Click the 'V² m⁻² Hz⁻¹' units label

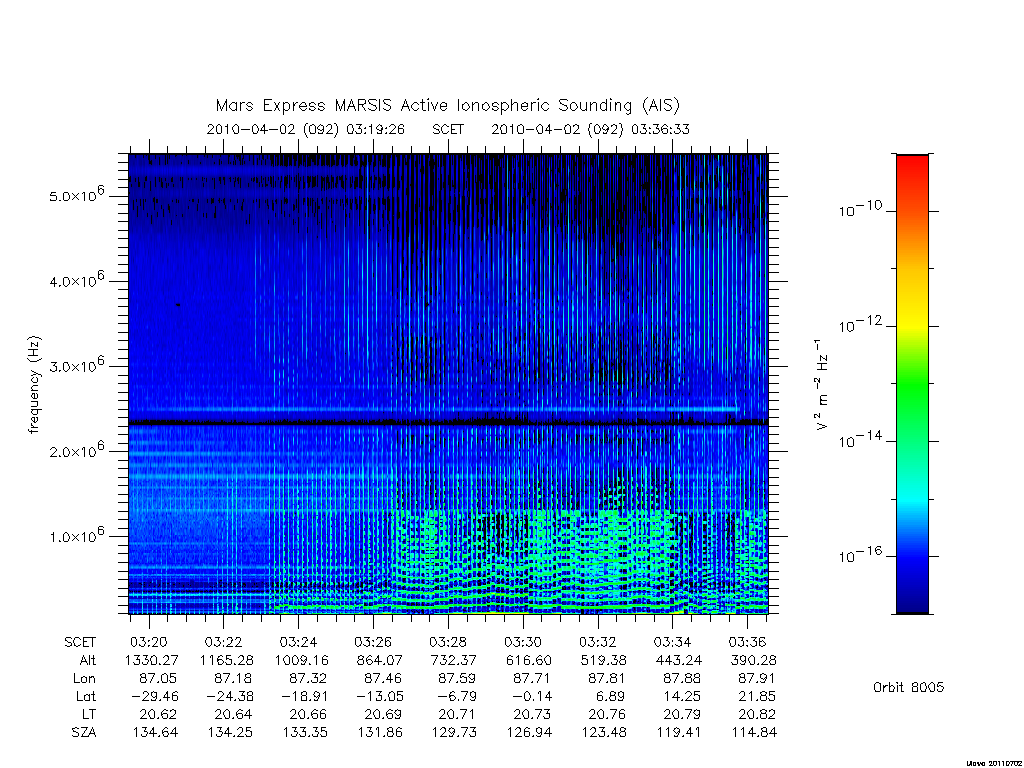coord(822,385)
